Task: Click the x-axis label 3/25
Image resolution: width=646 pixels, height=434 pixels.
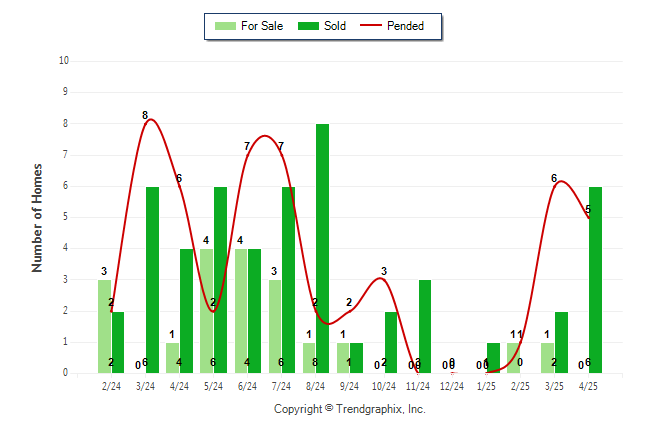Action: tap(554, 386)
